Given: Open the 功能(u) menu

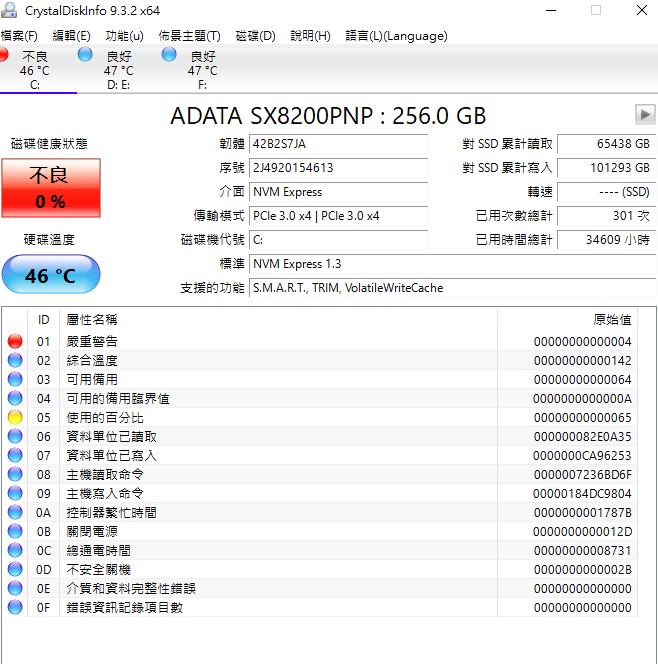Looking at the screenshot, I should 124,36.
